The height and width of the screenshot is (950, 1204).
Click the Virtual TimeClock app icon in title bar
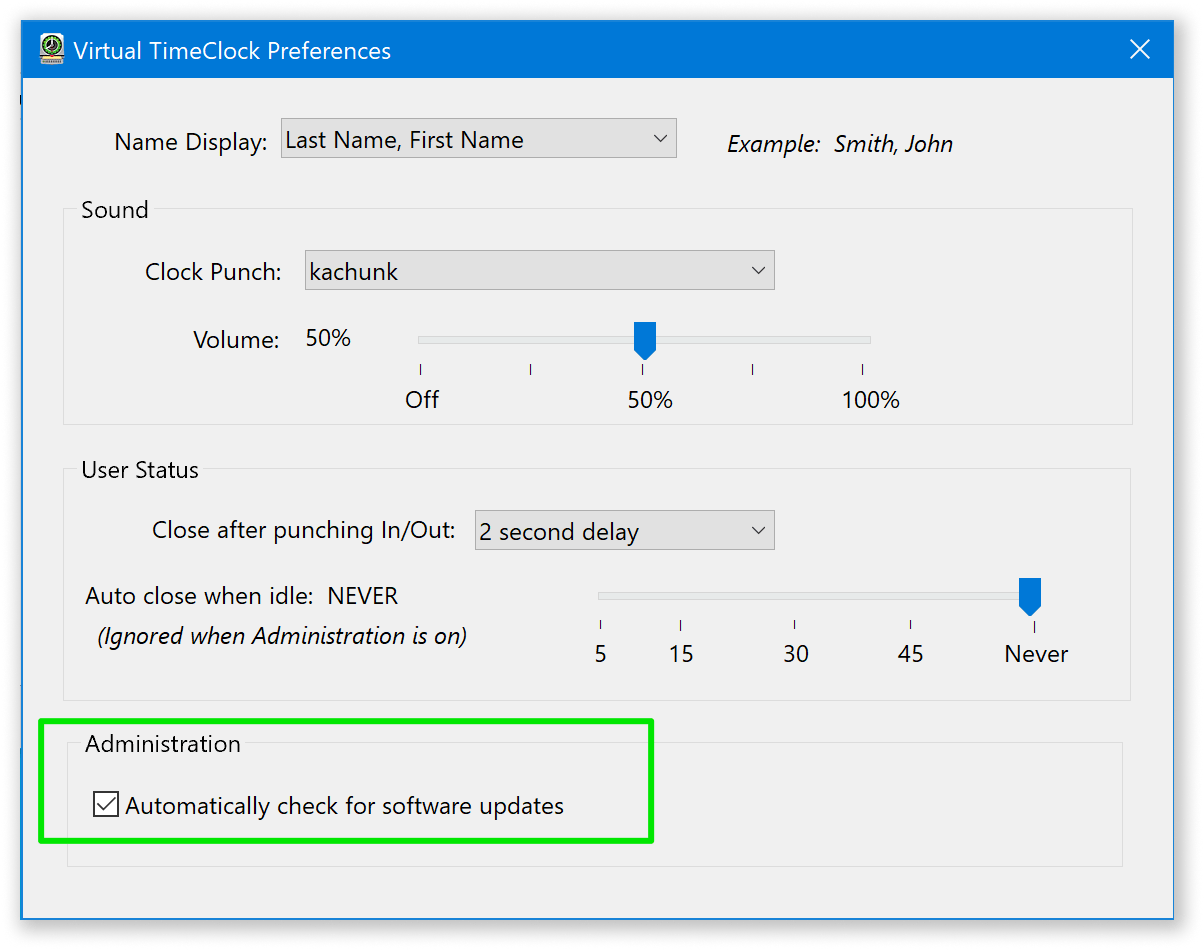pyautogui.click(x=52, y=49)
